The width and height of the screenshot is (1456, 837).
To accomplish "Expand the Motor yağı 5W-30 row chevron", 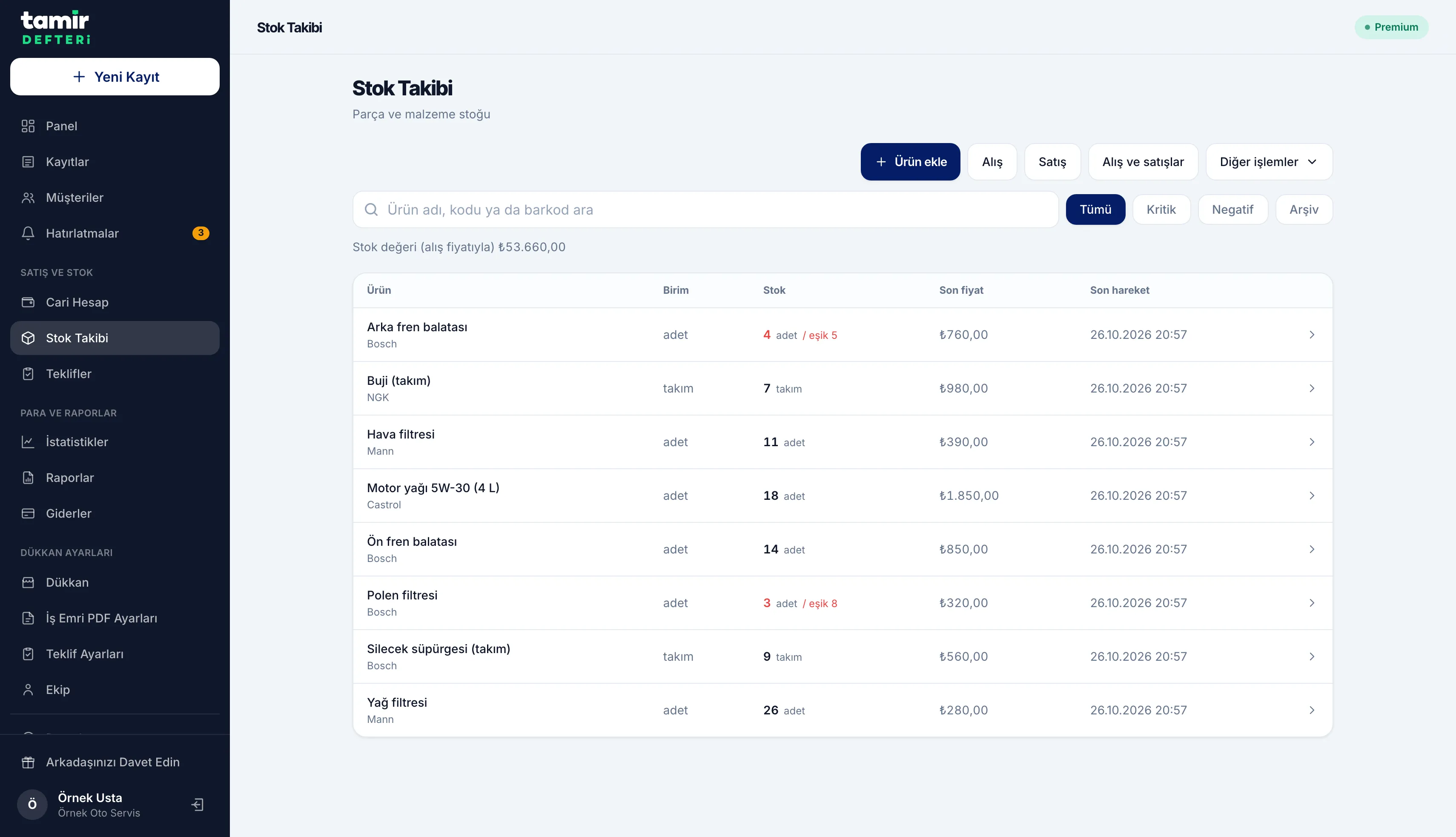I will 1312,496.
